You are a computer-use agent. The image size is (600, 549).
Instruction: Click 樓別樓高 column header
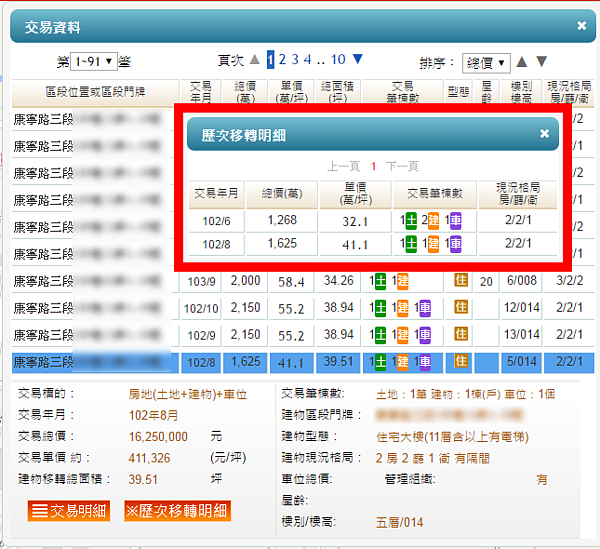[521, 92]
